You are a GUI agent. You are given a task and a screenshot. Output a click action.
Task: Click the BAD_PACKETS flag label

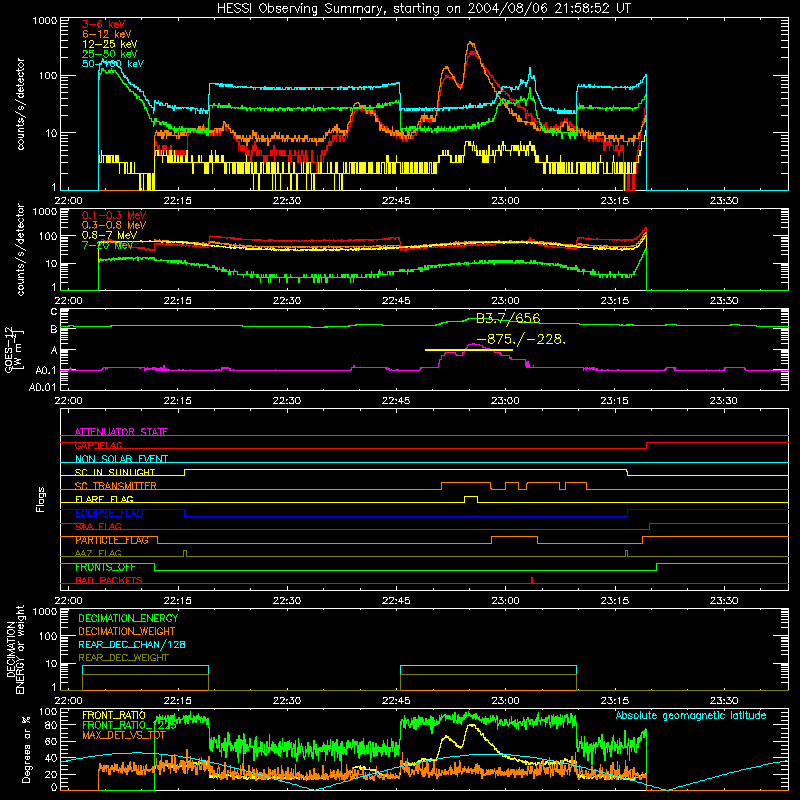click(109, 581)
